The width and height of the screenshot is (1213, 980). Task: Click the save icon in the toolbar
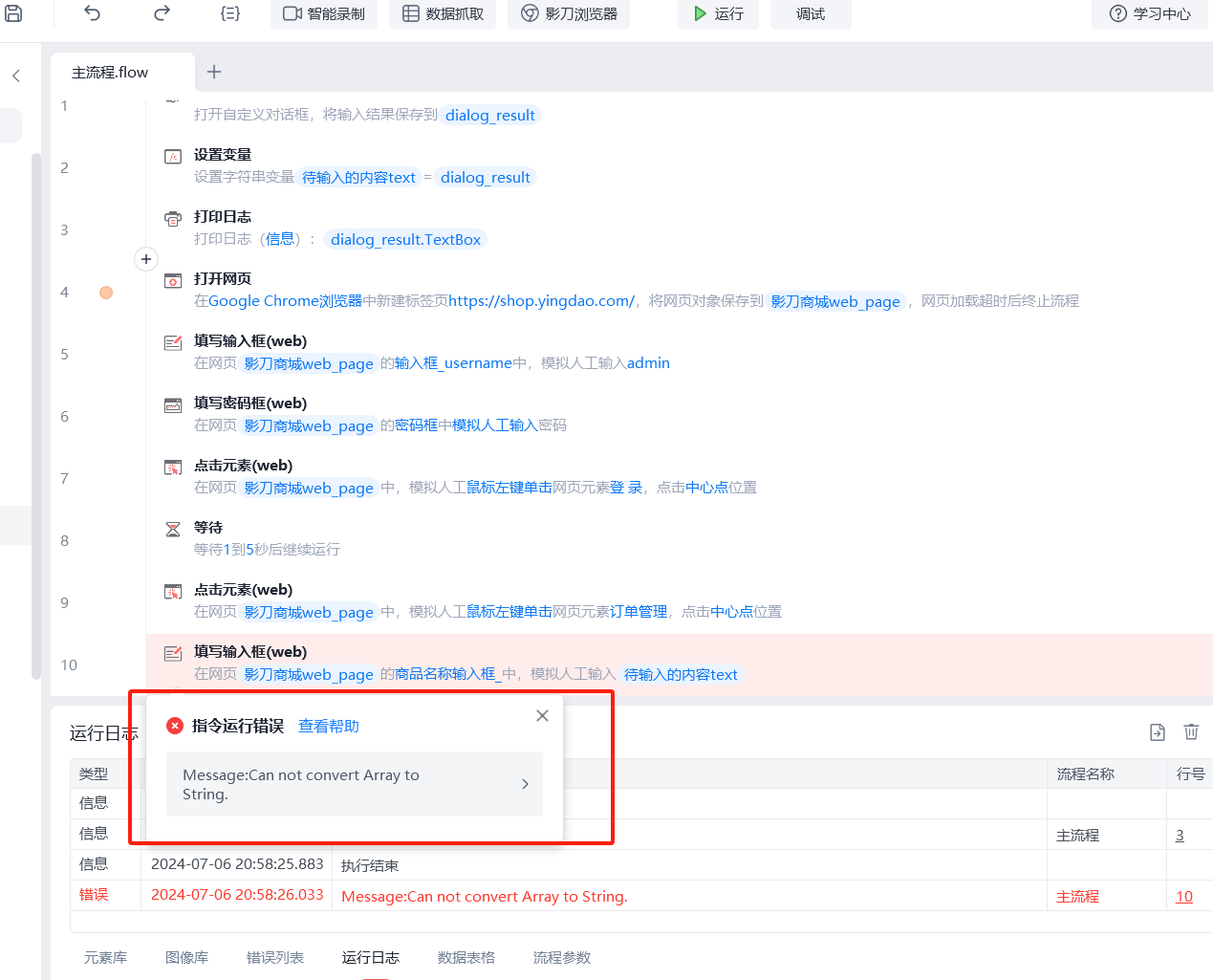[13, 13]
